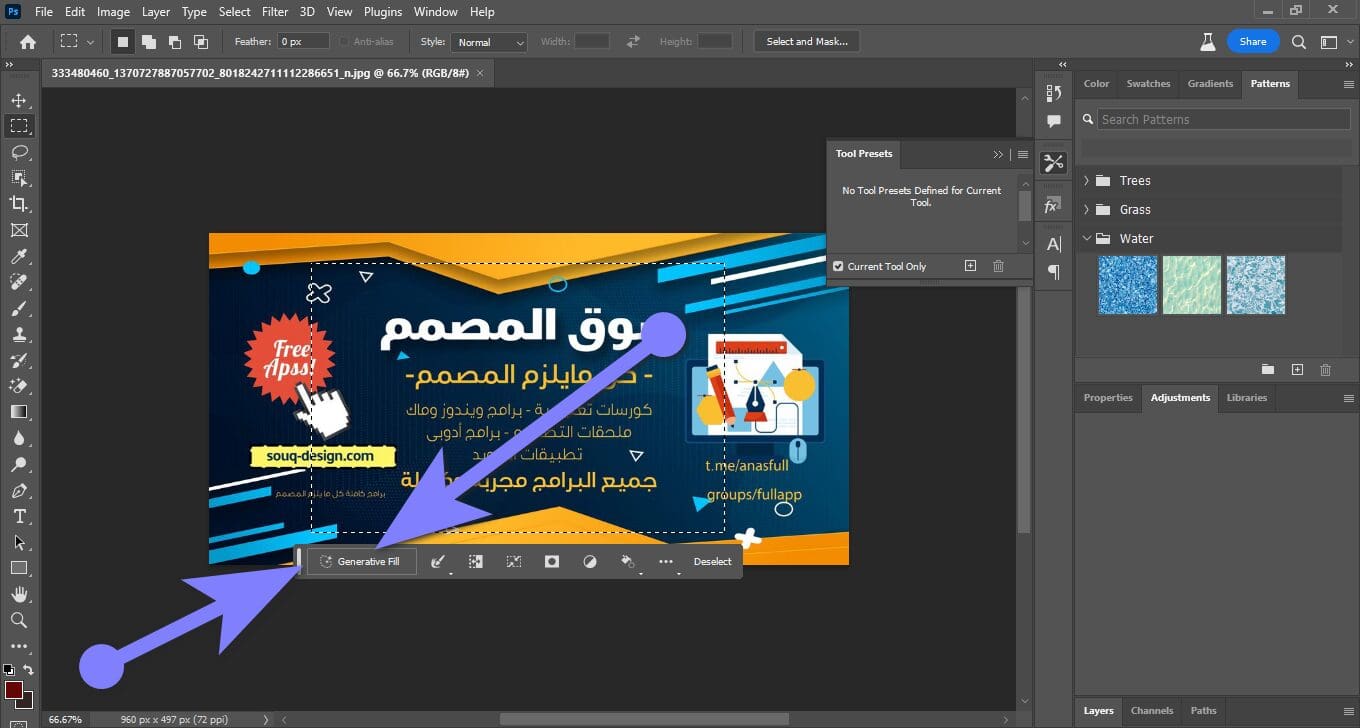
Task: Select the Clone Stamp tool
Action: coord(19,334)
